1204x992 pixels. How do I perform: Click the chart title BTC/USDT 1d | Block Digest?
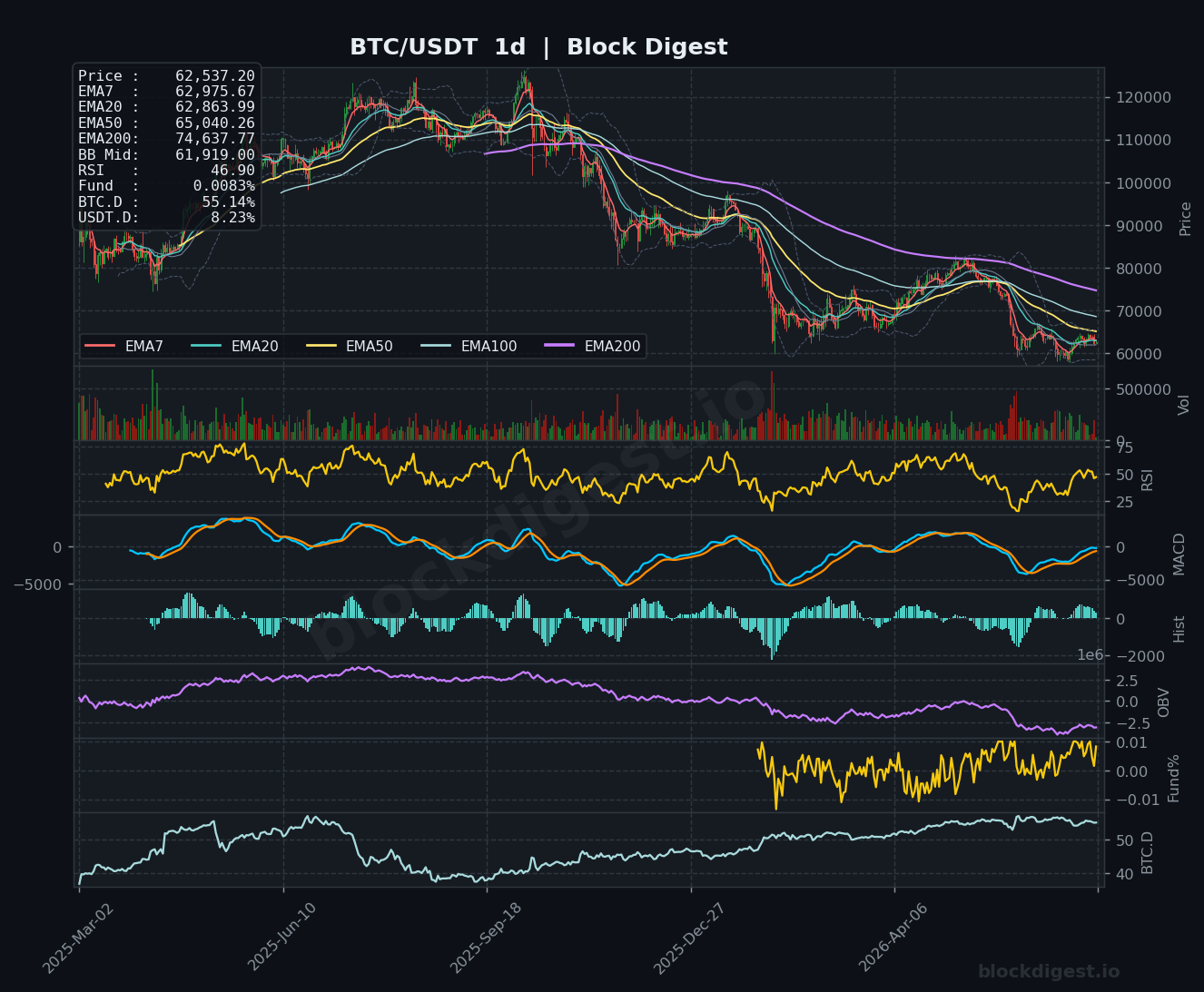538,47
